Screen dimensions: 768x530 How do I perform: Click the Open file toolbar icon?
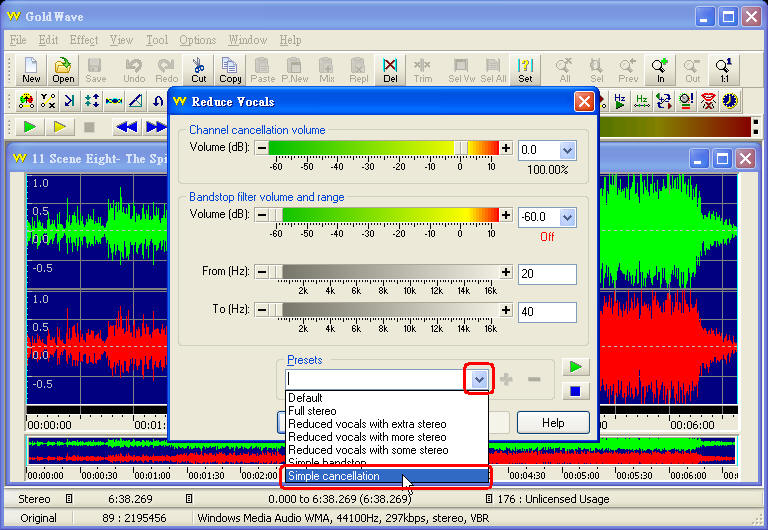(63, 70)
